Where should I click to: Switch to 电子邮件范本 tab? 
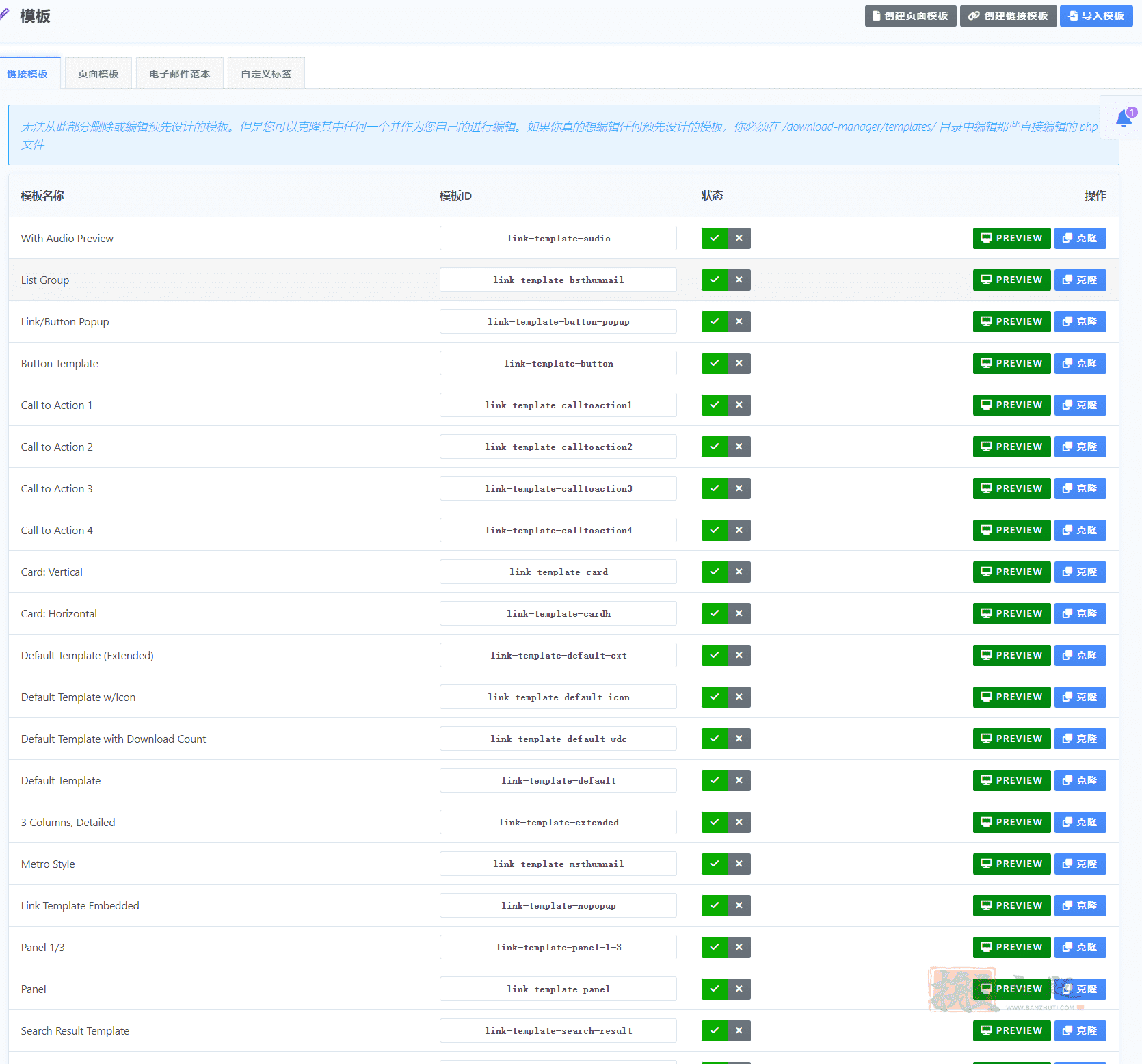pos(180,74)
